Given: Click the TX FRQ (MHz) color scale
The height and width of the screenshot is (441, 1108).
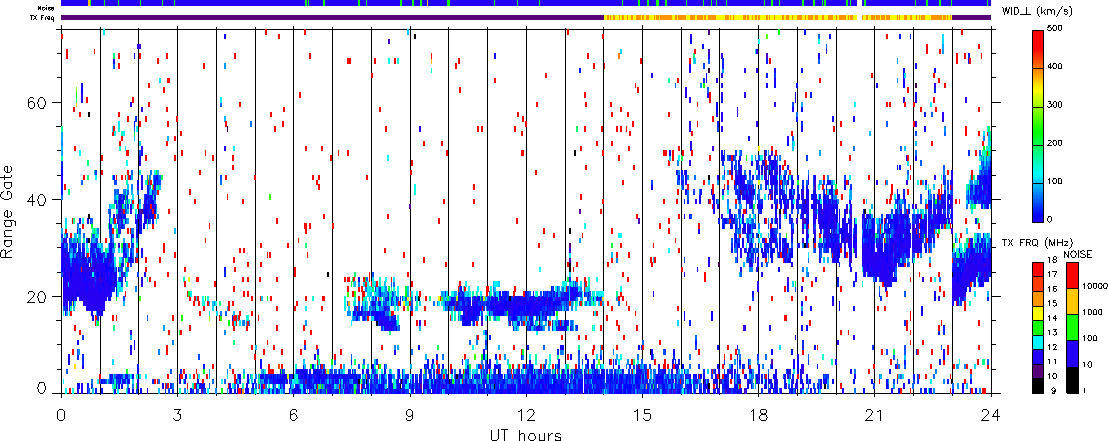Looking at the screenshot, I should tap(1039, 326).
